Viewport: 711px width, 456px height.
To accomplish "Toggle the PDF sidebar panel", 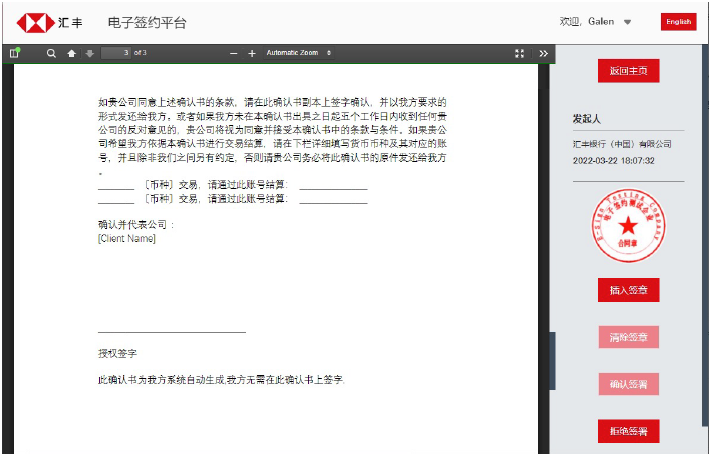I will click(x=14, y=53).
